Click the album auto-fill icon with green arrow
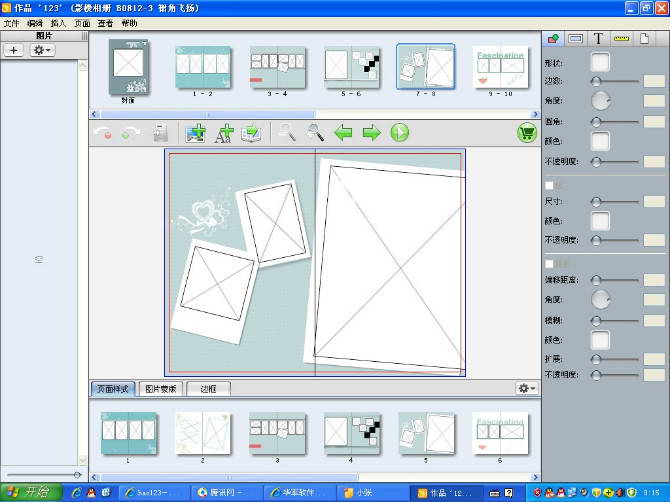The image size is (670, 502). pyautogui.click(x=252, y=133)
